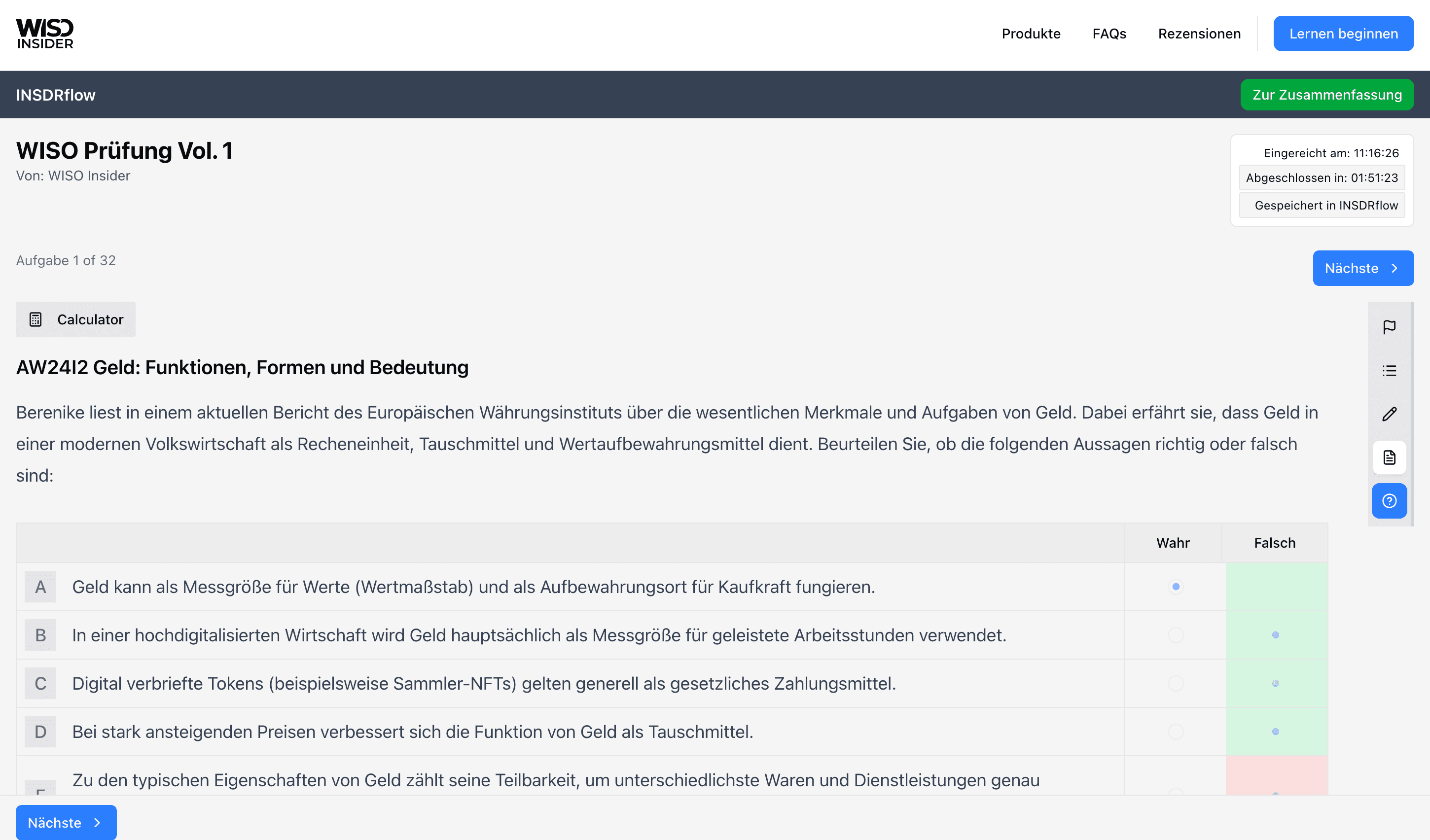1430x840 pixels.
Task: Click statement text about Wertmaßstab and Kaufkraft
Action: [474, 587]
